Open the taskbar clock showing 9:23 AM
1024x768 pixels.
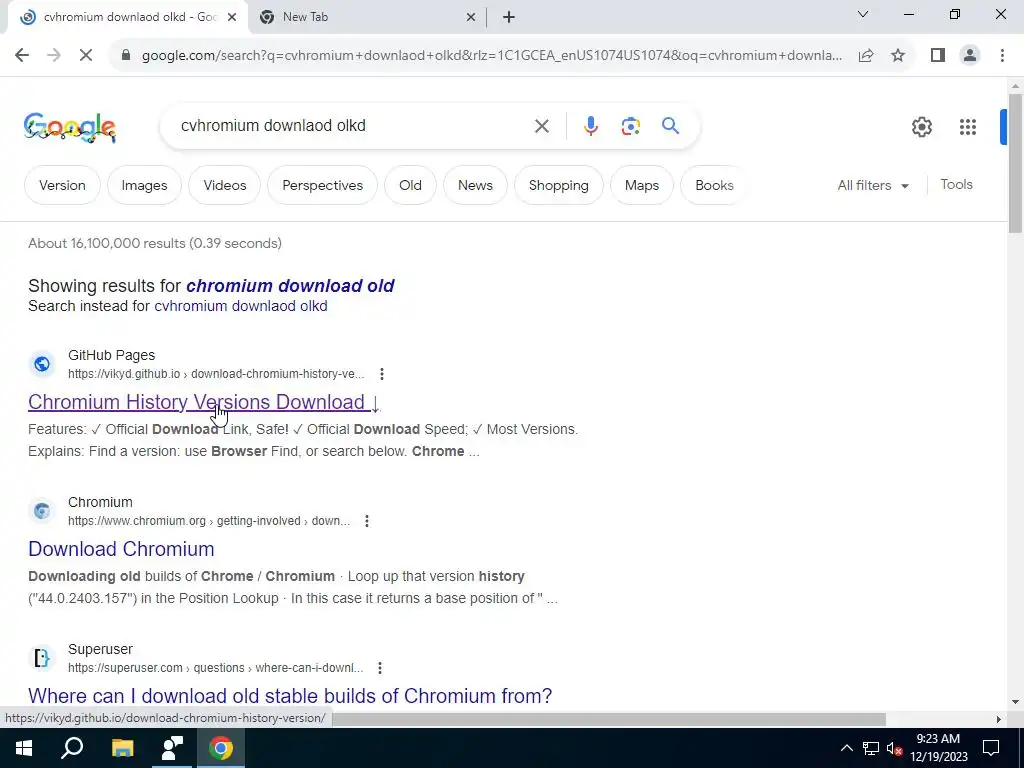938,748
